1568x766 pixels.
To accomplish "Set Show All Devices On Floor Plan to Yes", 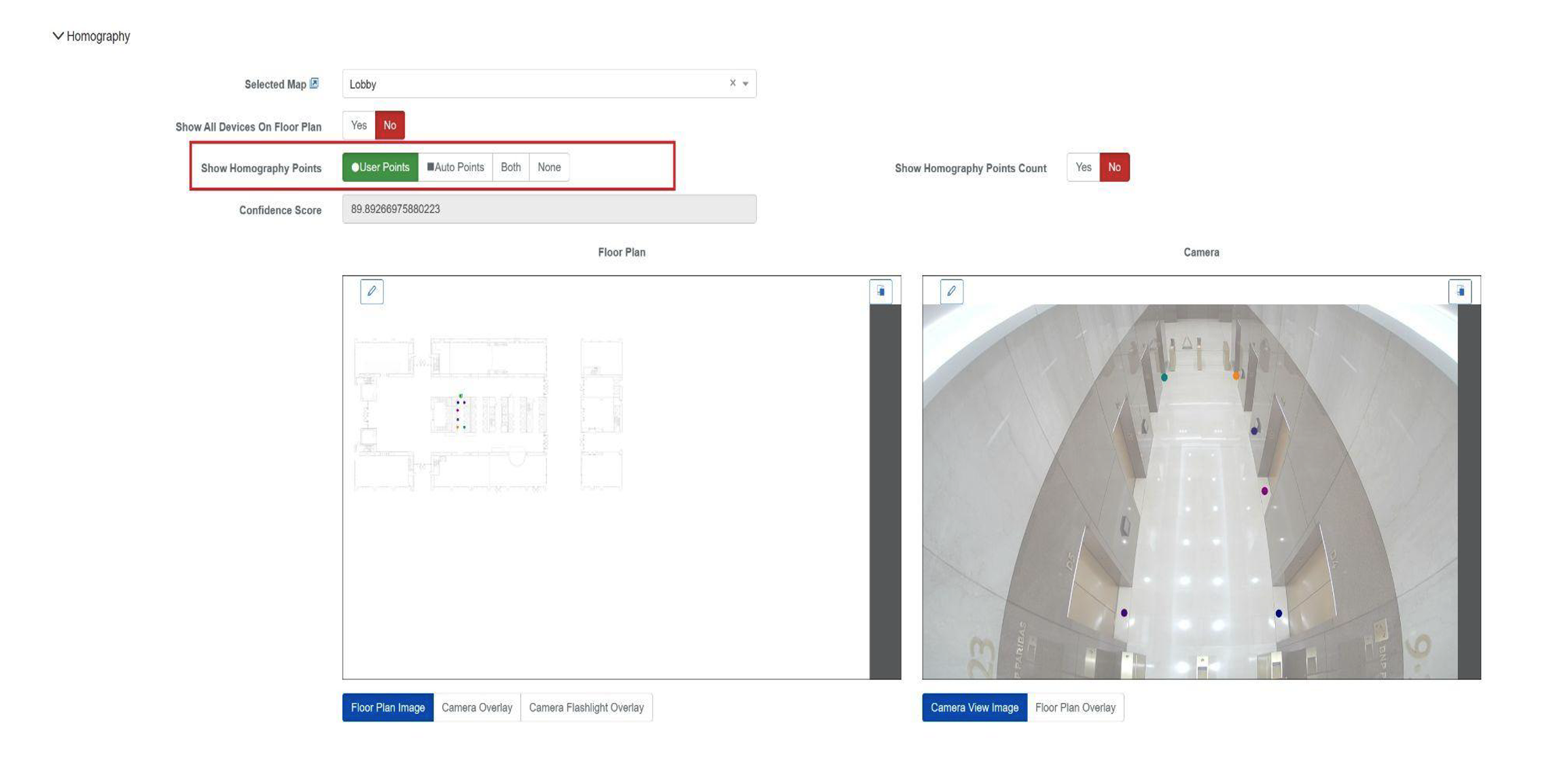I will pos(359,126).
